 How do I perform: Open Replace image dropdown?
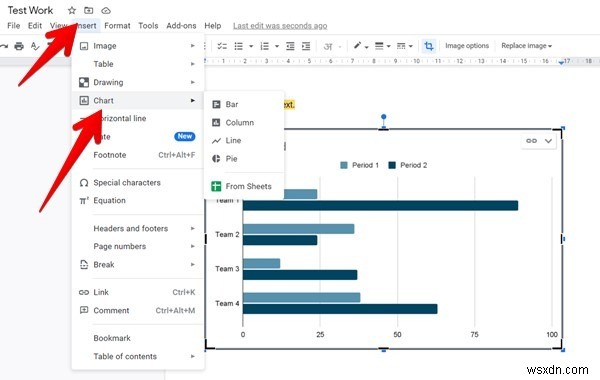tap(527, 46)
